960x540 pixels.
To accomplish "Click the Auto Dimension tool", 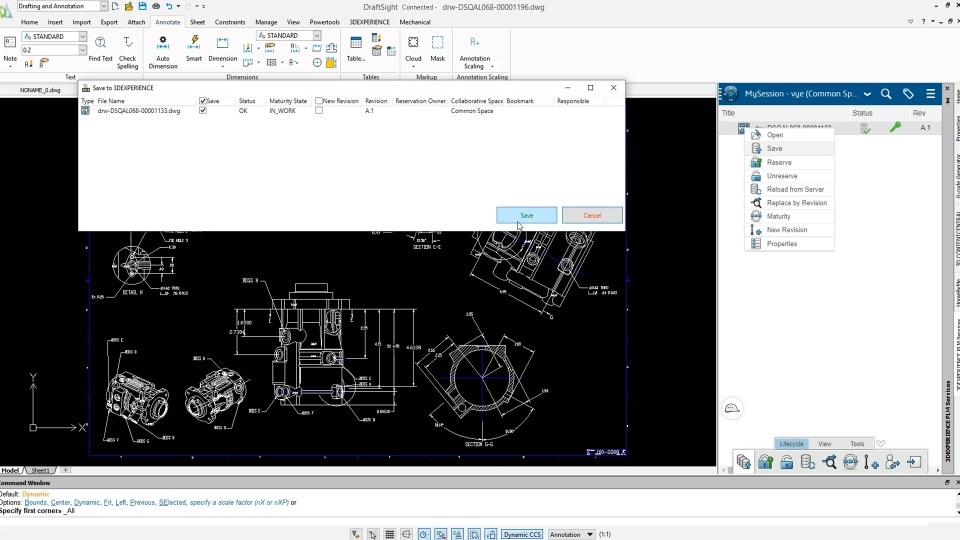I will coord(163,49).
